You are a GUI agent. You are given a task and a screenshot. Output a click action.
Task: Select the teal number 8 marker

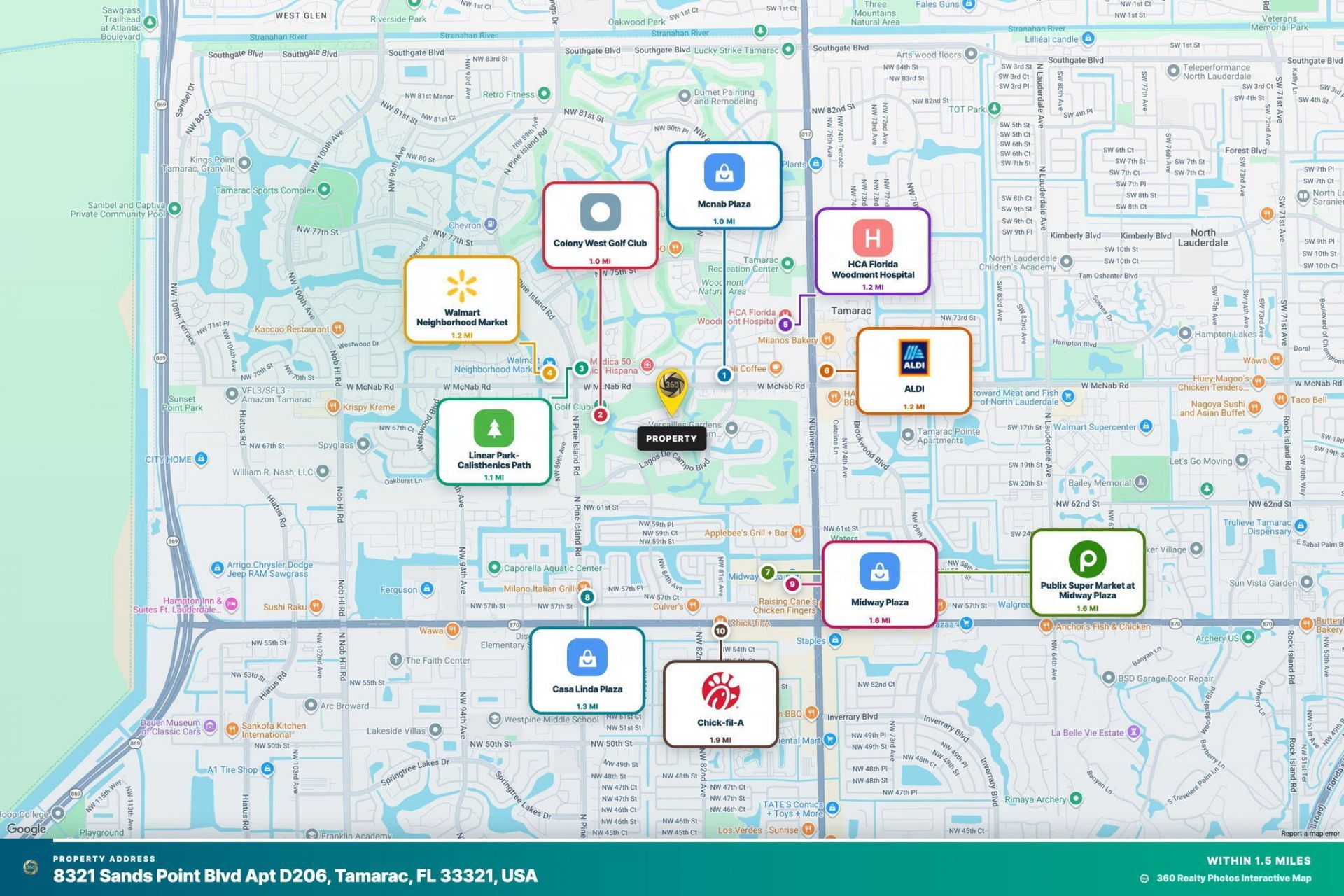(x=587, y=597)
